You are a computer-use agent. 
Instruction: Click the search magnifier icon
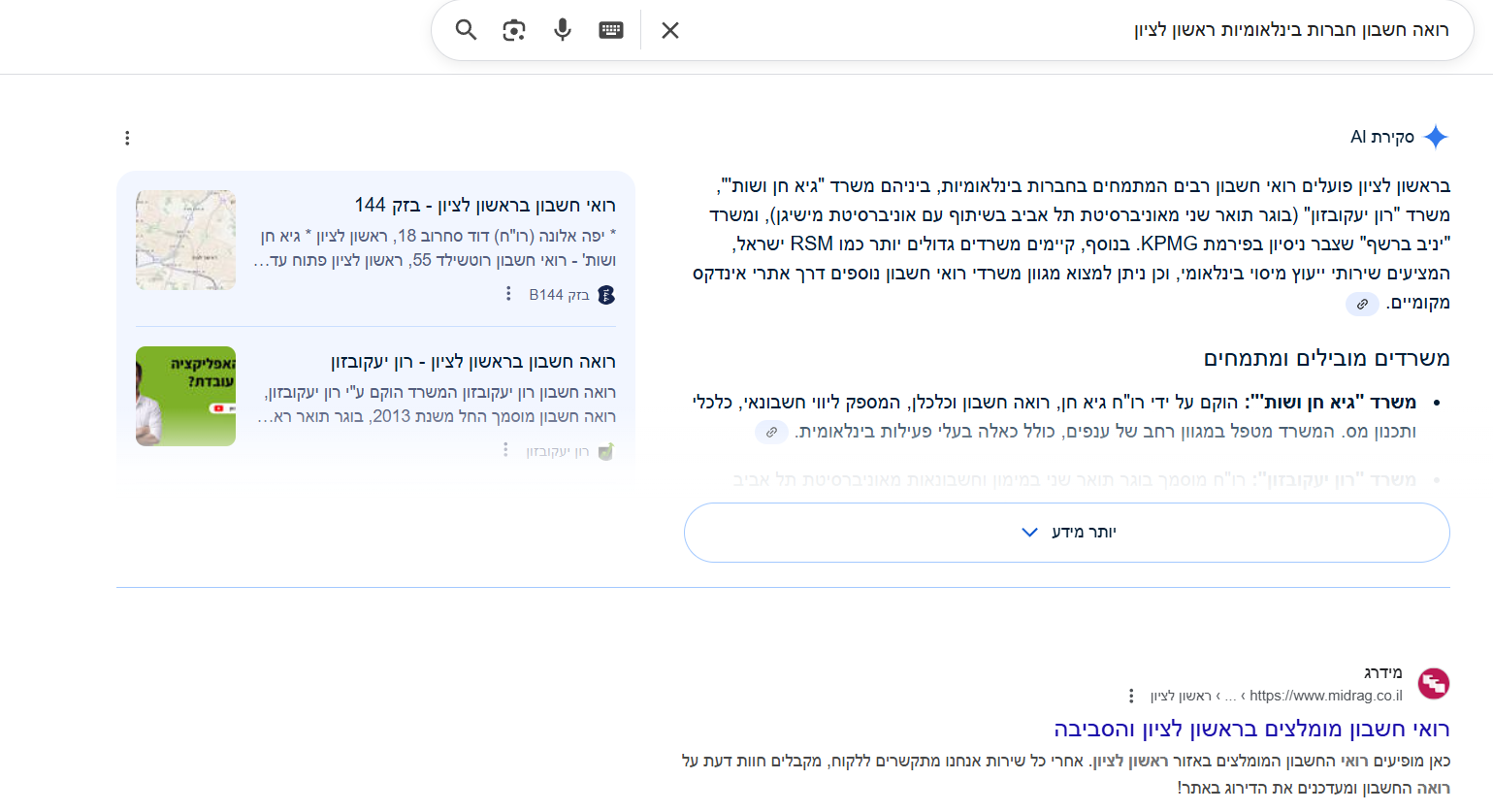[x=465, y=30]
